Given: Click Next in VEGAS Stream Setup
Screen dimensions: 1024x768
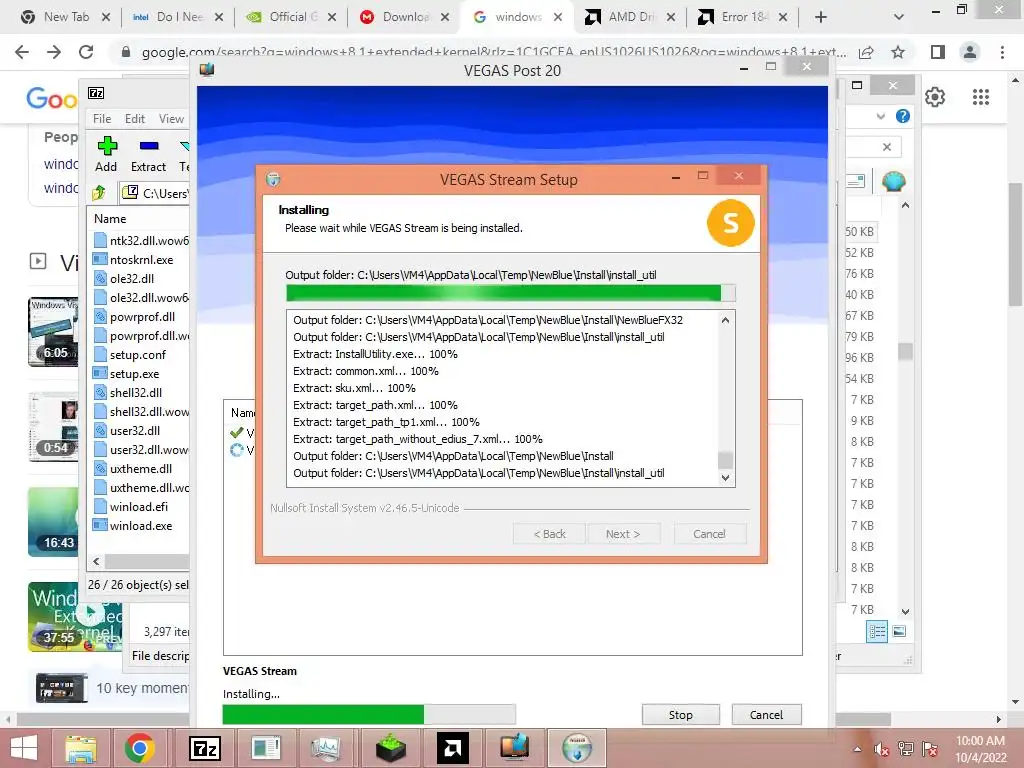Looking at the screenshot, I should 623,534.
